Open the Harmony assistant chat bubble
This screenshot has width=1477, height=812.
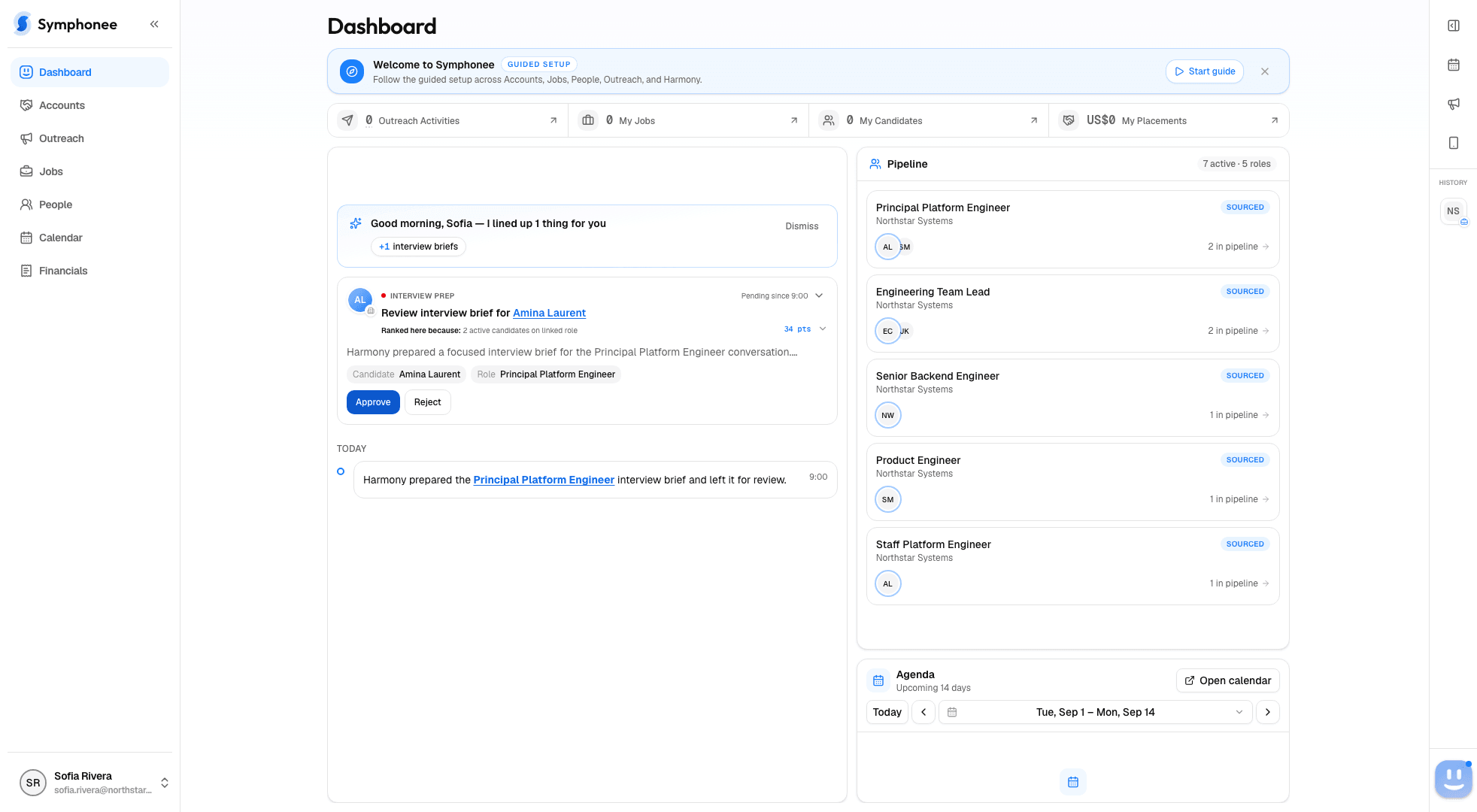coord(1453,779)
